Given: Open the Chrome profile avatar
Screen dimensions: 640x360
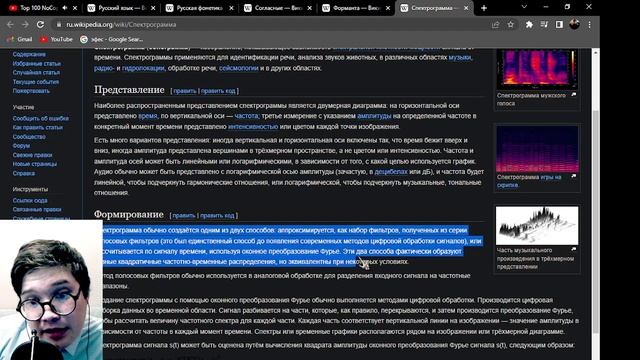Looking at the screenshot, I should [x=574, y=24].
